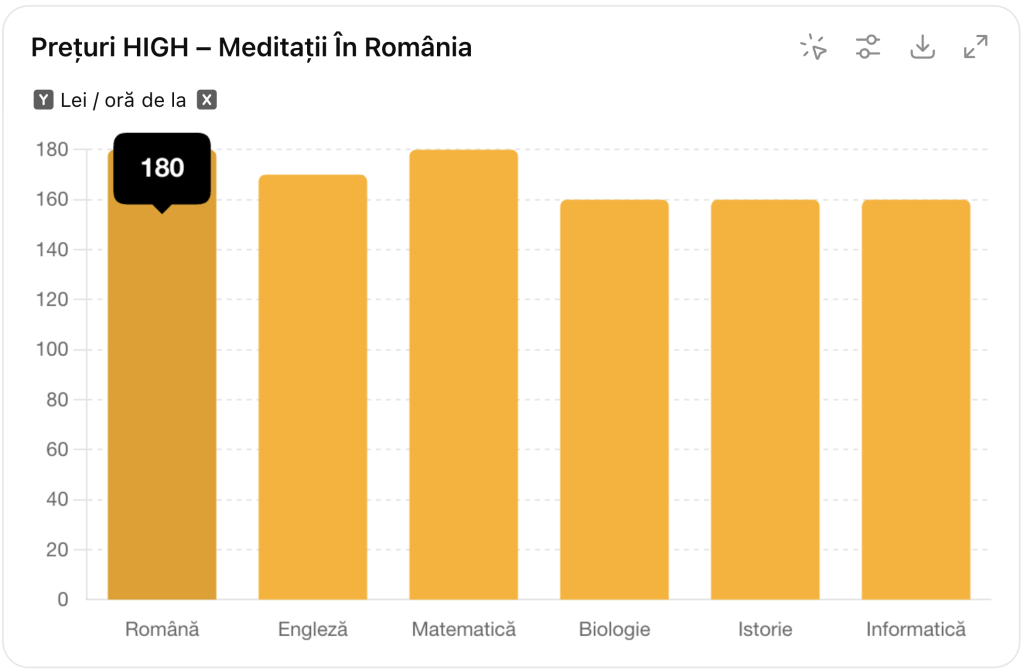The height and width of the screenshot is (671, 1024).
Task: Click the Y axis badge icon
Action: [x=43, y=100]
